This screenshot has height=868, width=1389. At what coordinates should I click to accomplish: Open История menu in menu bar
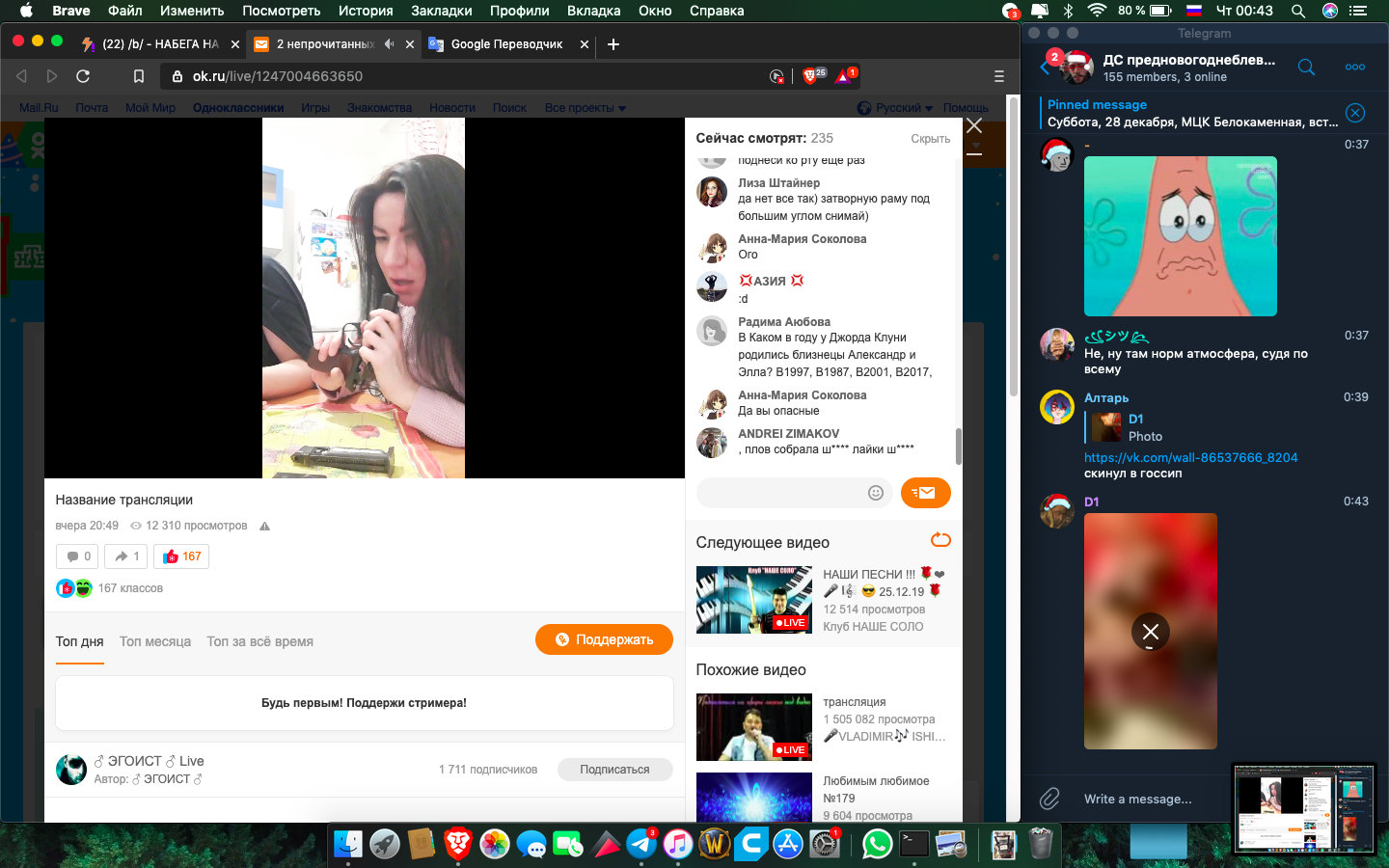click(366, 11)
